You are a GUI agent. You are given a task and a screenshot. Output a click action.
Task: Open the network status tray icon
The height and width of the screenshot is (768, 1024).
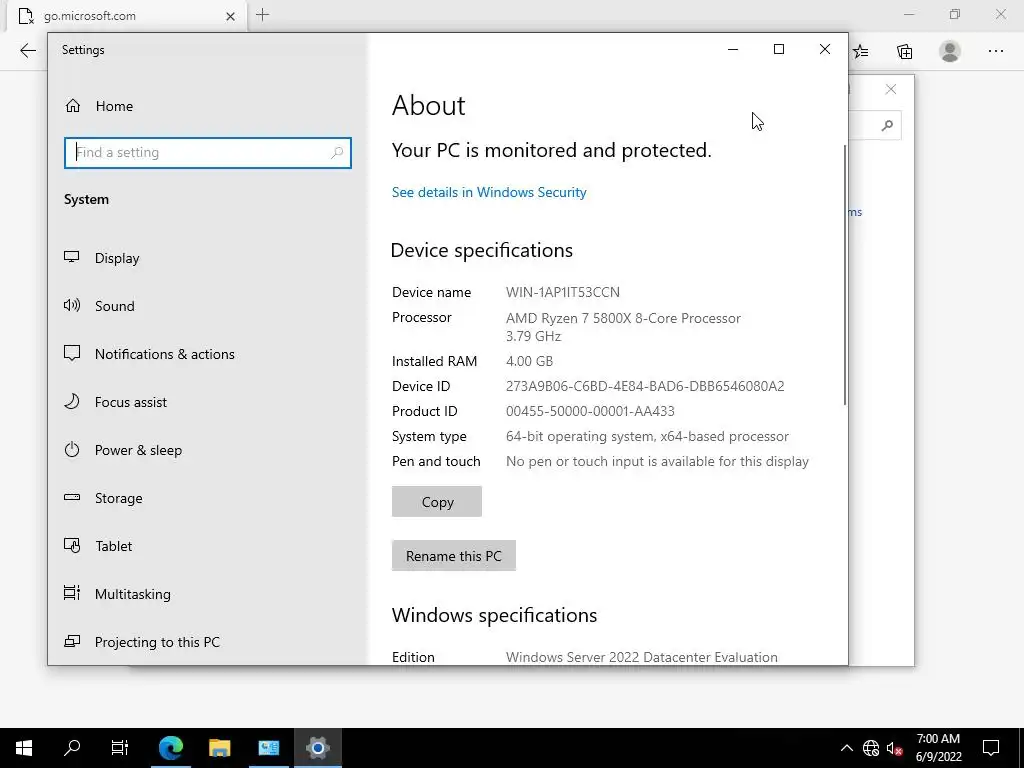871,748
